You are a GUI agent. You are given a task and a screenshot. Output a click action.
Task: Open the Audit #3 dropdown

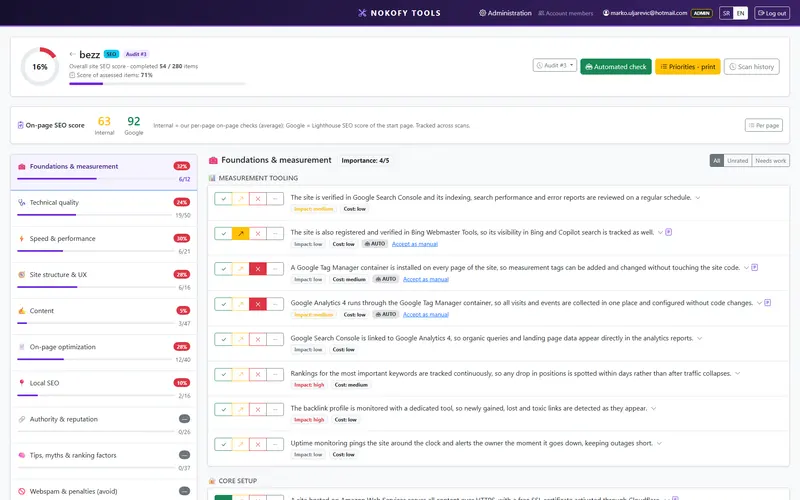tap(555, 65)
